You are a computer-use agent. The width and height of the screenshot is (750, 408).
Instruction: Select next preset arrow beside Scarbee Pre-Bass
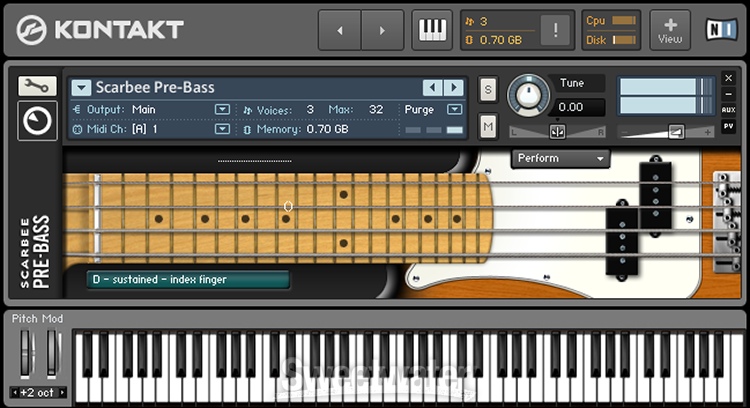pos(454,88)
